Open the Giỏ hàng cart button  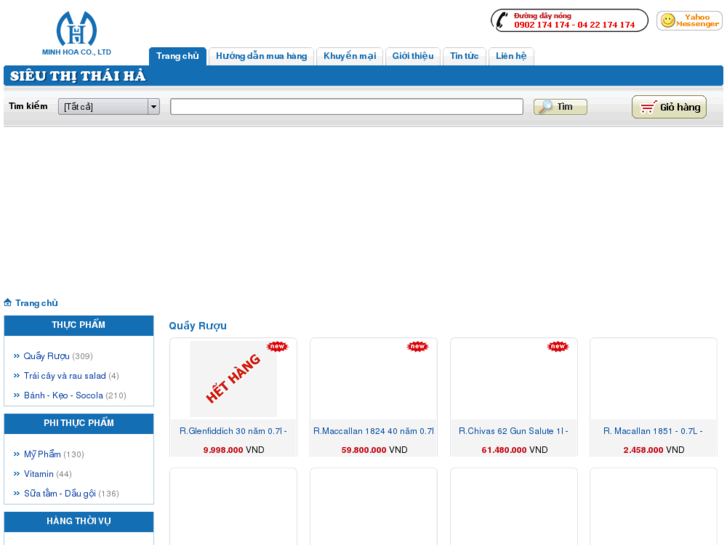pos(669,107)
